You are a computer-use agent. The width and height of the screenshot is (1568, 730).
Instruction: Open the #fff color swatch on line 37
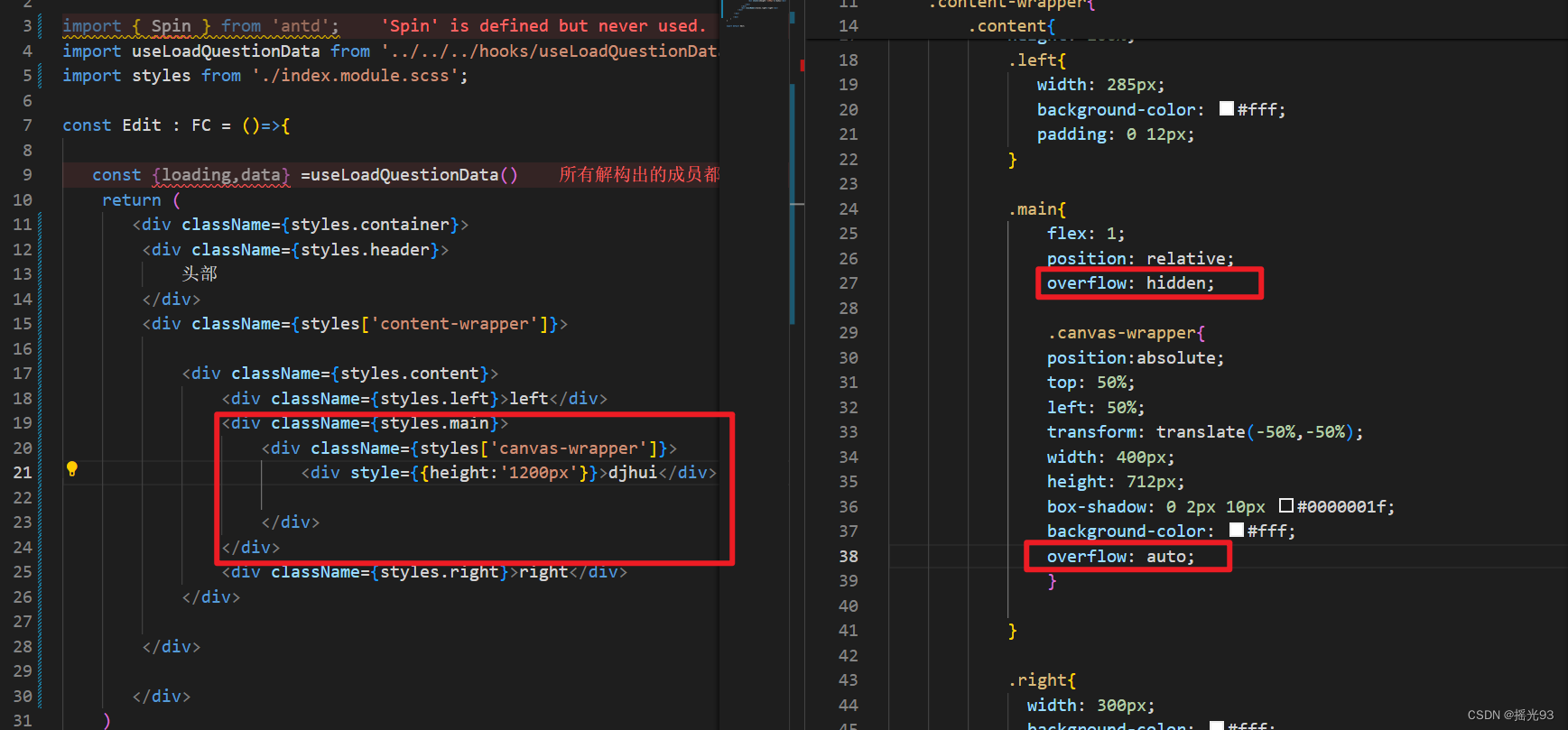pos(1237,530)
